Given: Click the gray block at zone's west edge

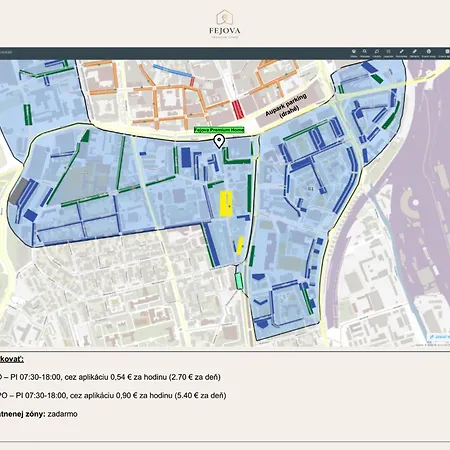Looking at the screenshot, I should click(18, 191).
